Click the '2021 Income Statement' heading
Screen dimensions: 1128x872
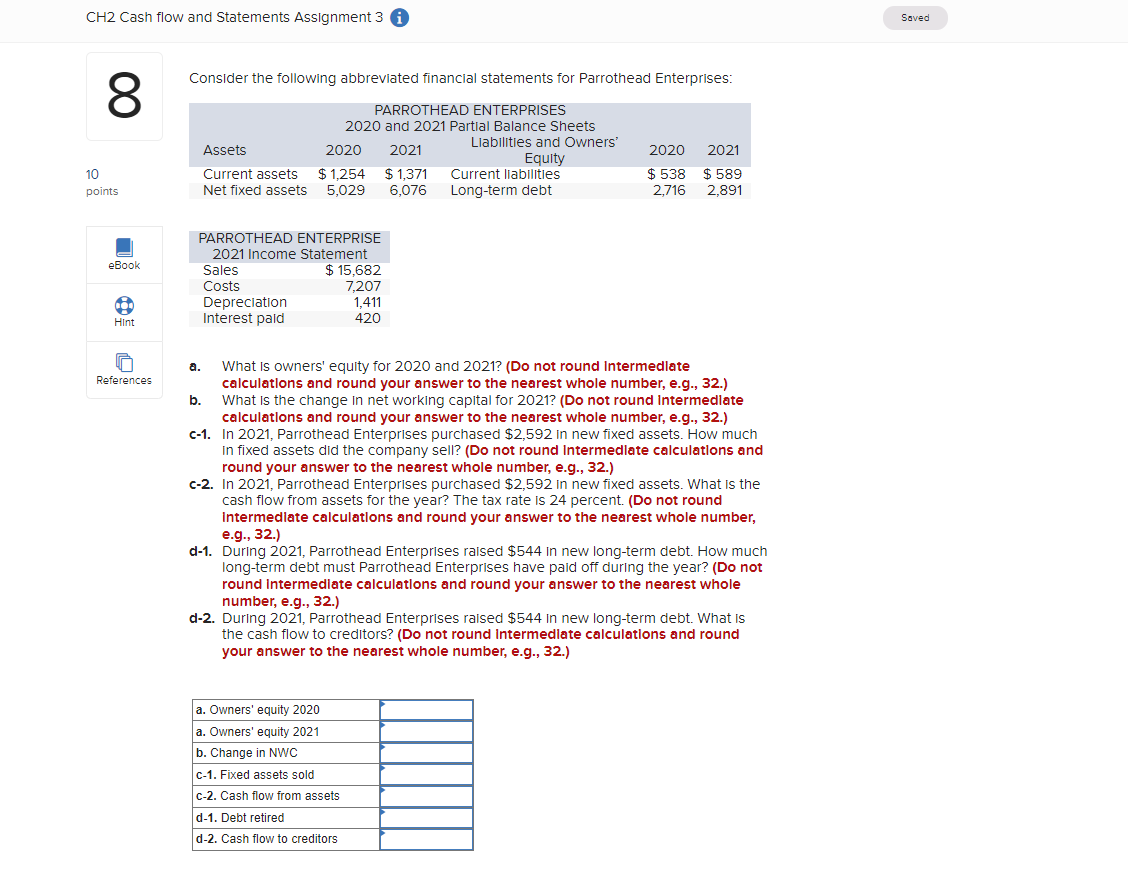pyautogui.click(x=289, y=254)
